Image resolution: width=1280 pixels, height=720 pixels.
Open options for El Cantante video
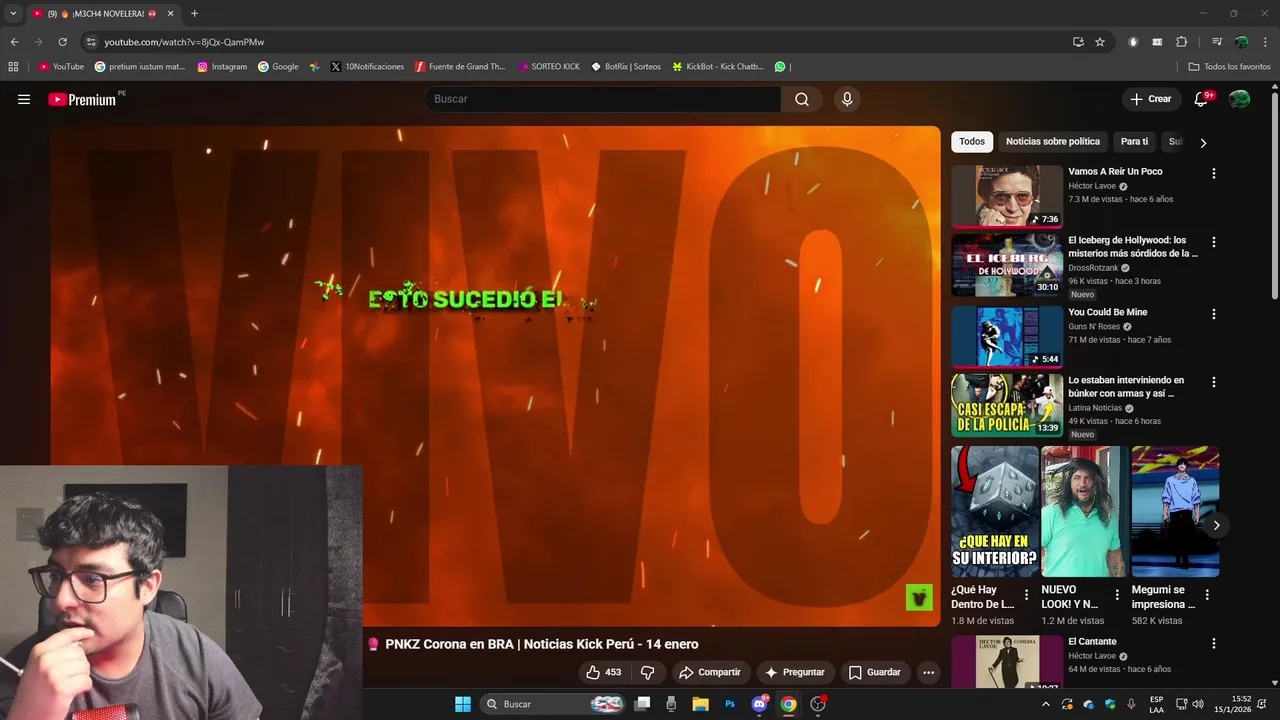point(1214,644)
